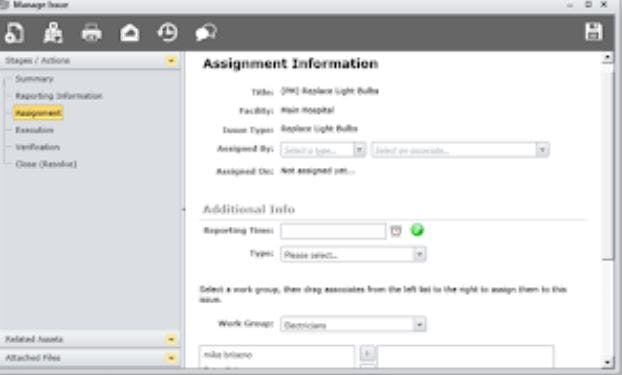Click the move-right arrow button between lists

[x=367, y=353]
